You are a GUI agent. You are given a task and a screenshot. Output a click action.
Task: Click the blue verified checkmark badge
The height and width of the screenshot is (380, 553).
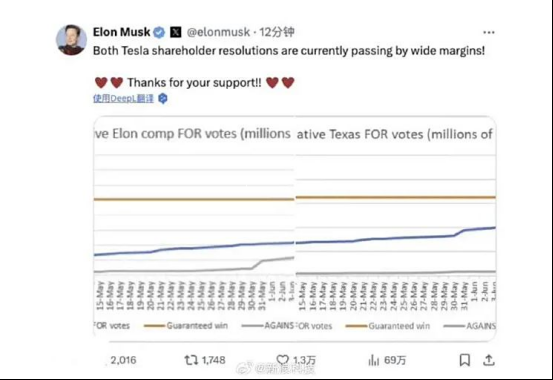pyautogui.click(x=159, y=32)
